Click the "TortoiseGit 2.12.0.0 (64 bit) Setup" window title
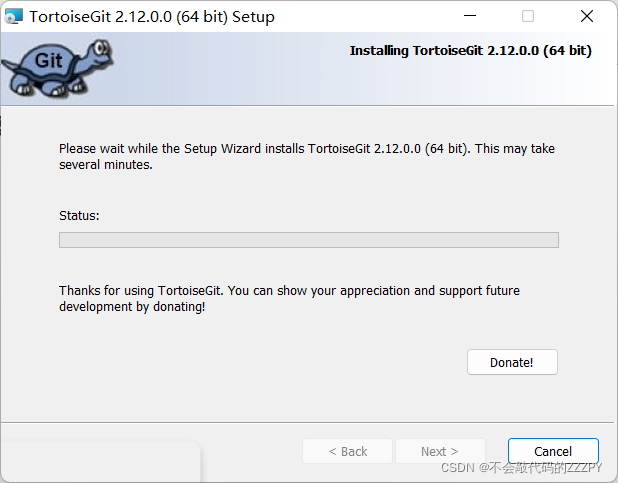Viewport: 618px width, 483px height. pos(152,17)
